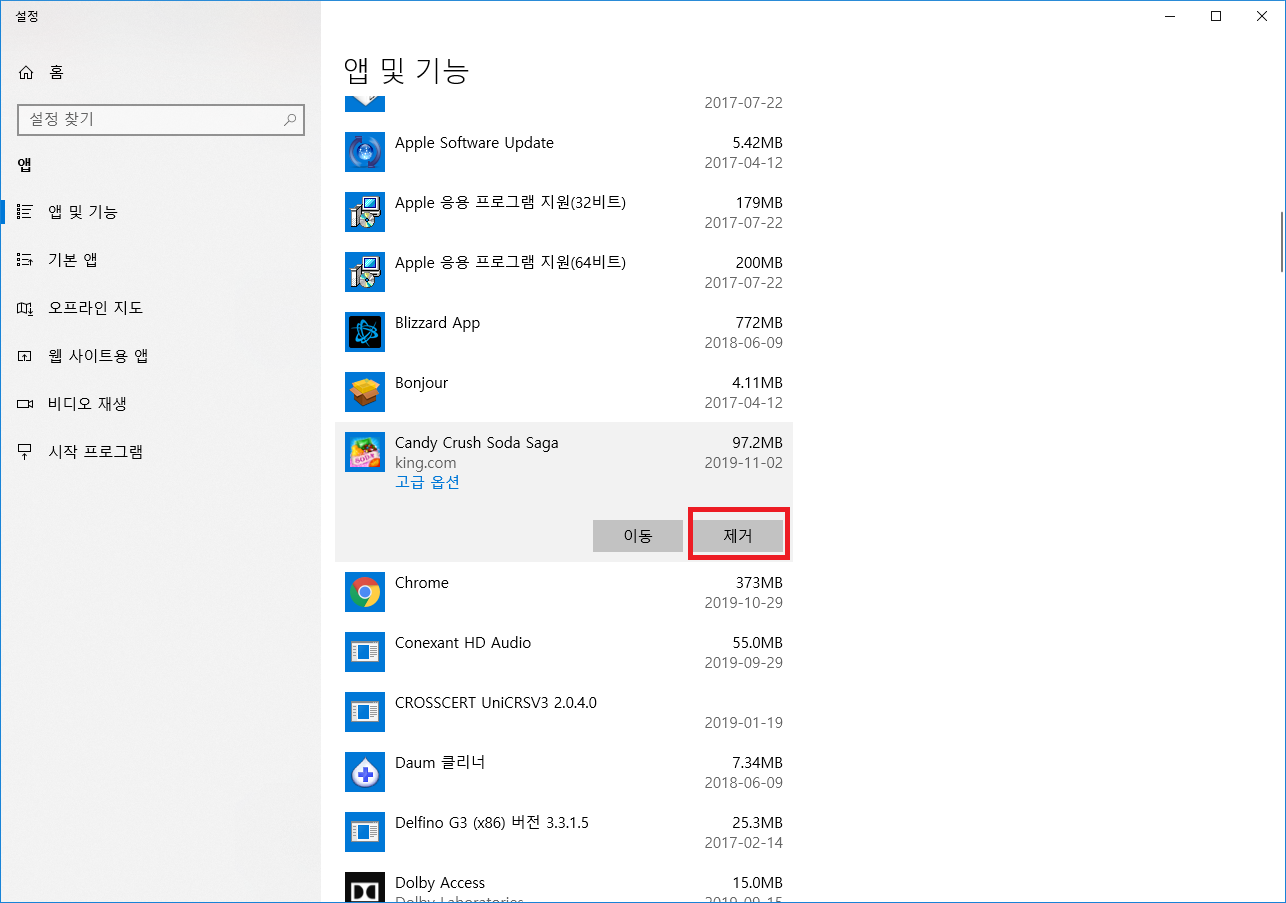Click the Apps & features list icon

coord(26,212)
